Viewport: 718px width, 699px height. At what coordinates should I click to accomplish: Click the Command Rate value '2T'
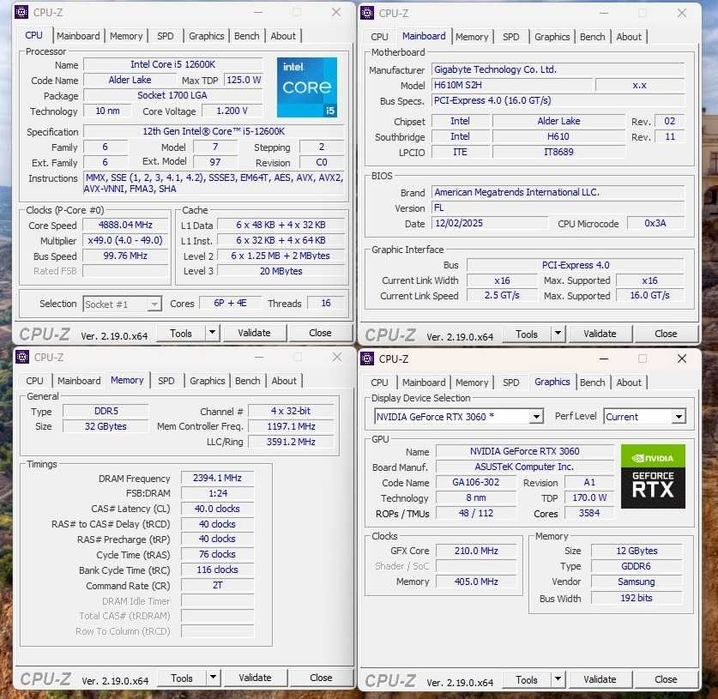[217, 585]
